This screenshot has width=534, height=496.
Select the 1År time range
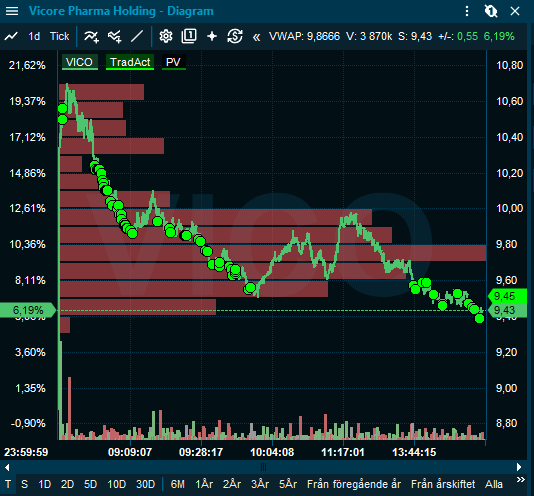(204, 484)
